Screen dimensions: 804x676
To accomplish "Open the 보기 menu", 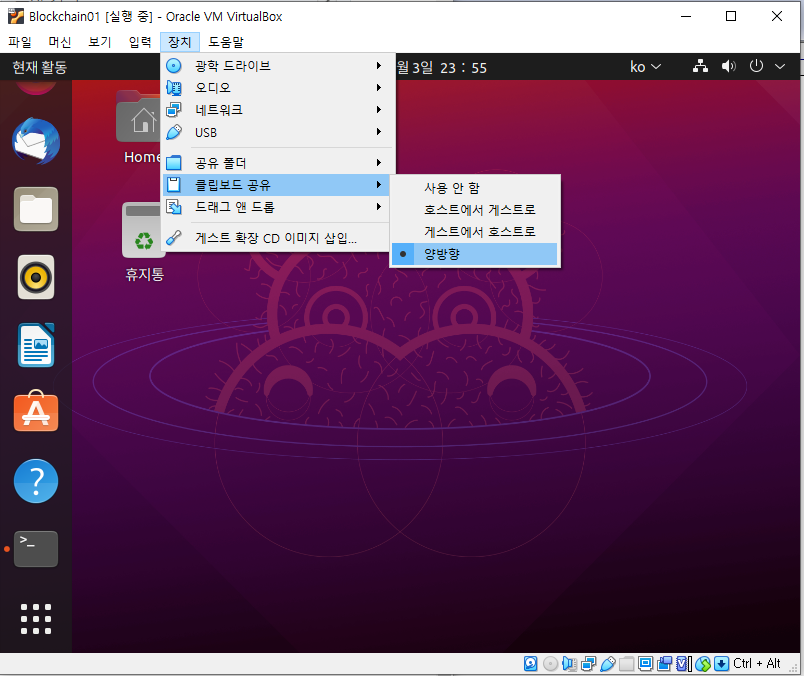I will 99,42.
